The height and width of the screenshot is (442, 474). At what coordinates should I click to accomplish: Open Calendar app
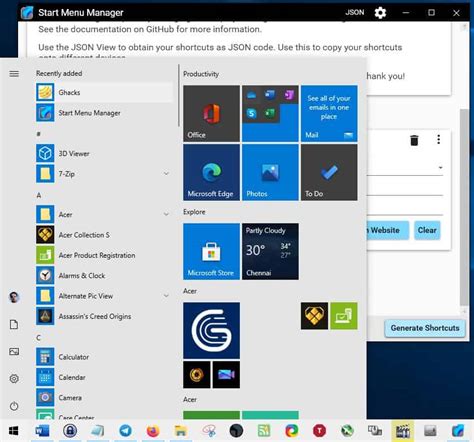click(x=104, y=377)
